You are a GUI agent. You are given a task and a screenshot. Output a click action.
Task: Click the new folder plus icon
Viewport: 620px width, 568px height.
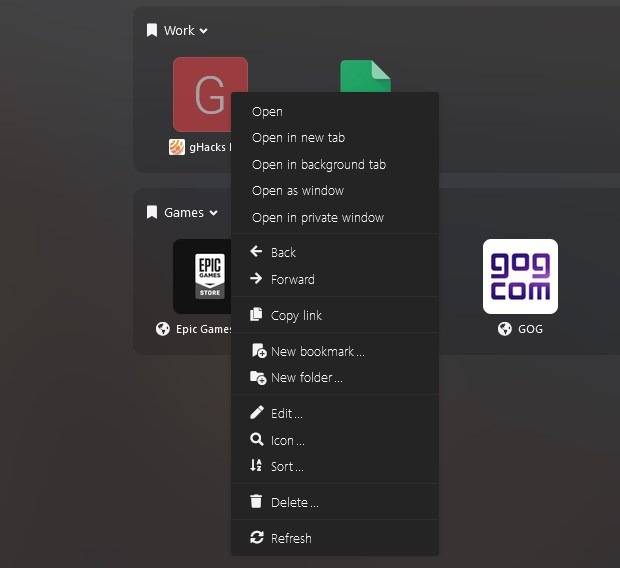pyautogui.click(x=258, y=377)
